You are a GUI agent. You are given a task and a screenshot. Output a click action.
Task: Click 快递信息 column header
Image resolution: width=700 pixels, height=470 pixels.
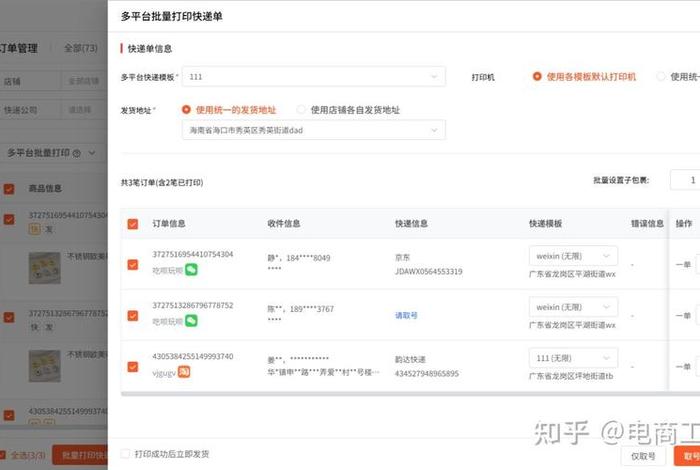pos(411,224)
